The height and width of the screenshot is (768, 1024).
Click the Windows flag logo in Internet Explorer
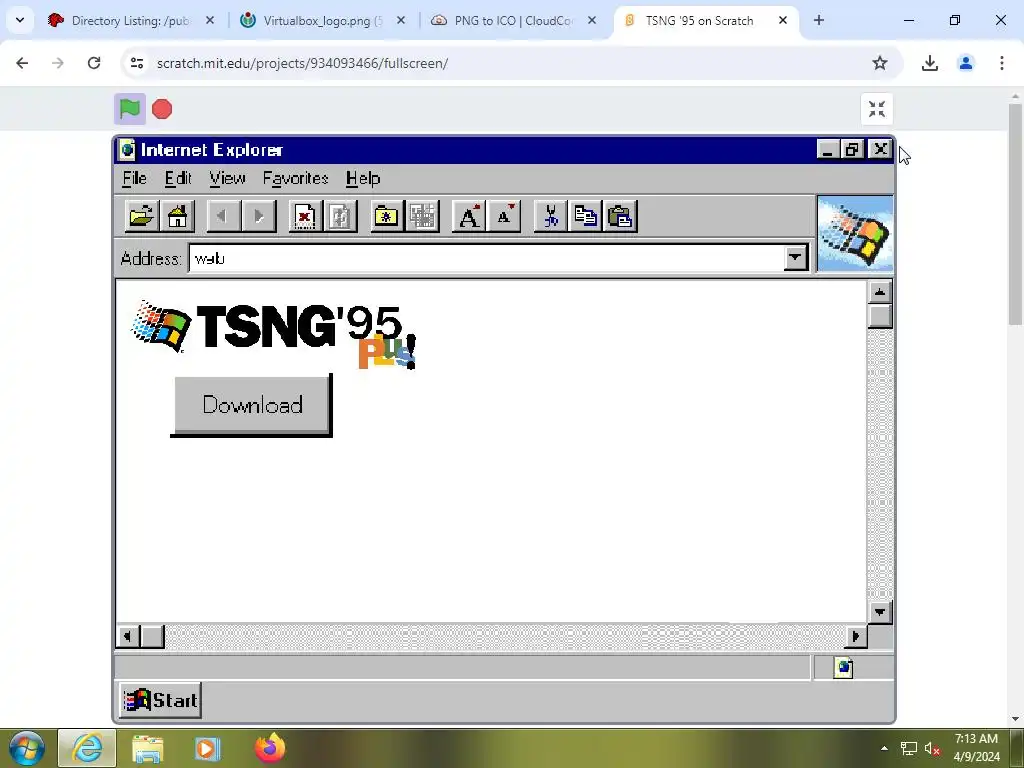(x=856, y=233)
